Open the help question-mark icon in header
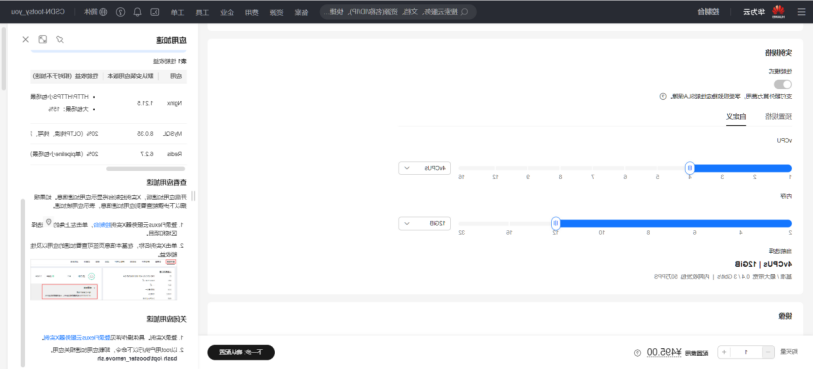Screen dimensions: 813x369 [120, 11]
